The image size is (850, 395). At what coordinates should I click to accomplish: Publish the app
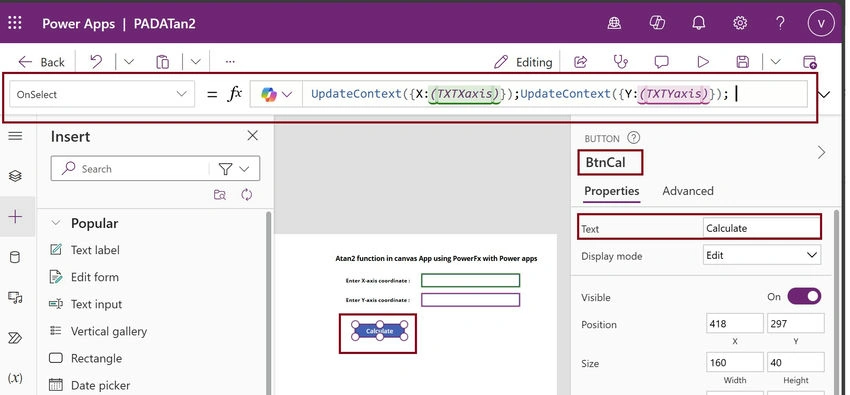coord(810,62)
